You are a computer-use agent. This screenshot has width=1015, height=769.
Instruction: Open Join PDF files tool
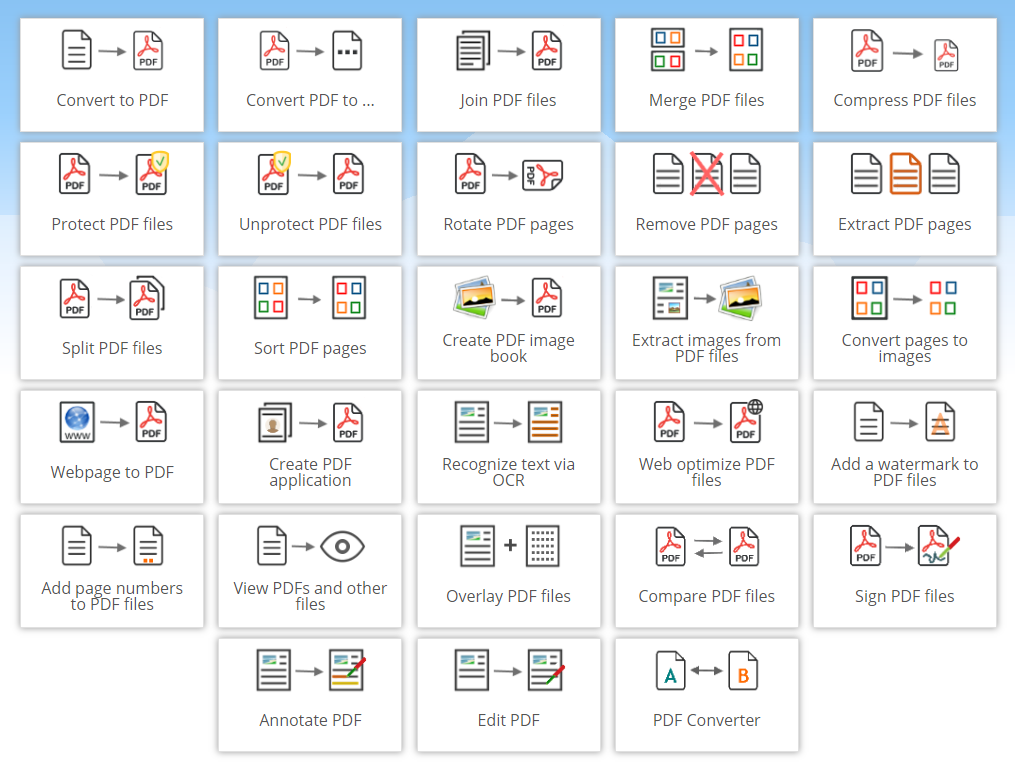coord(509,75)
